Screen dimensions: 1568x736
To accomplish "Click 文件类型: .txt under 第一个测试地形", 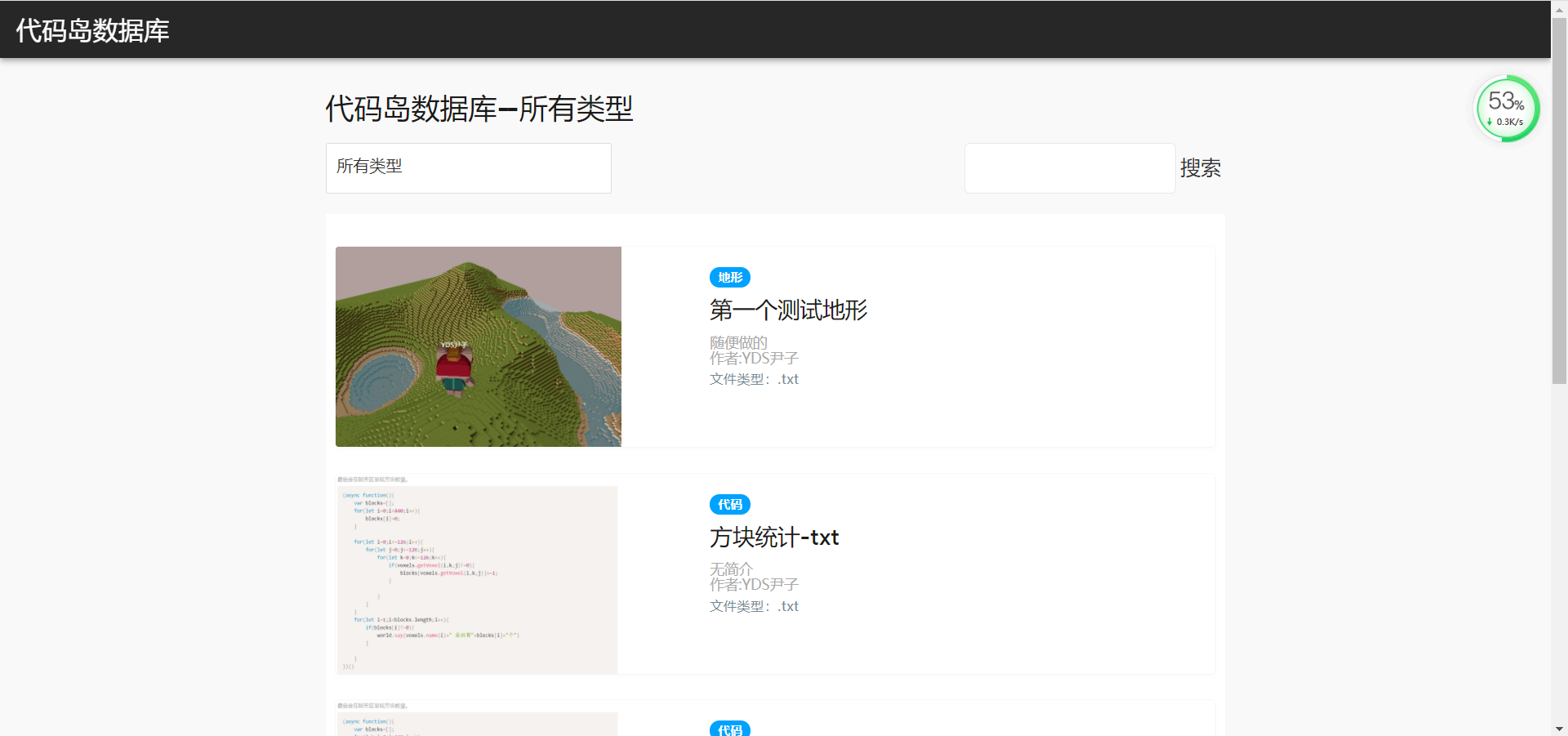I will click(754, 379).
